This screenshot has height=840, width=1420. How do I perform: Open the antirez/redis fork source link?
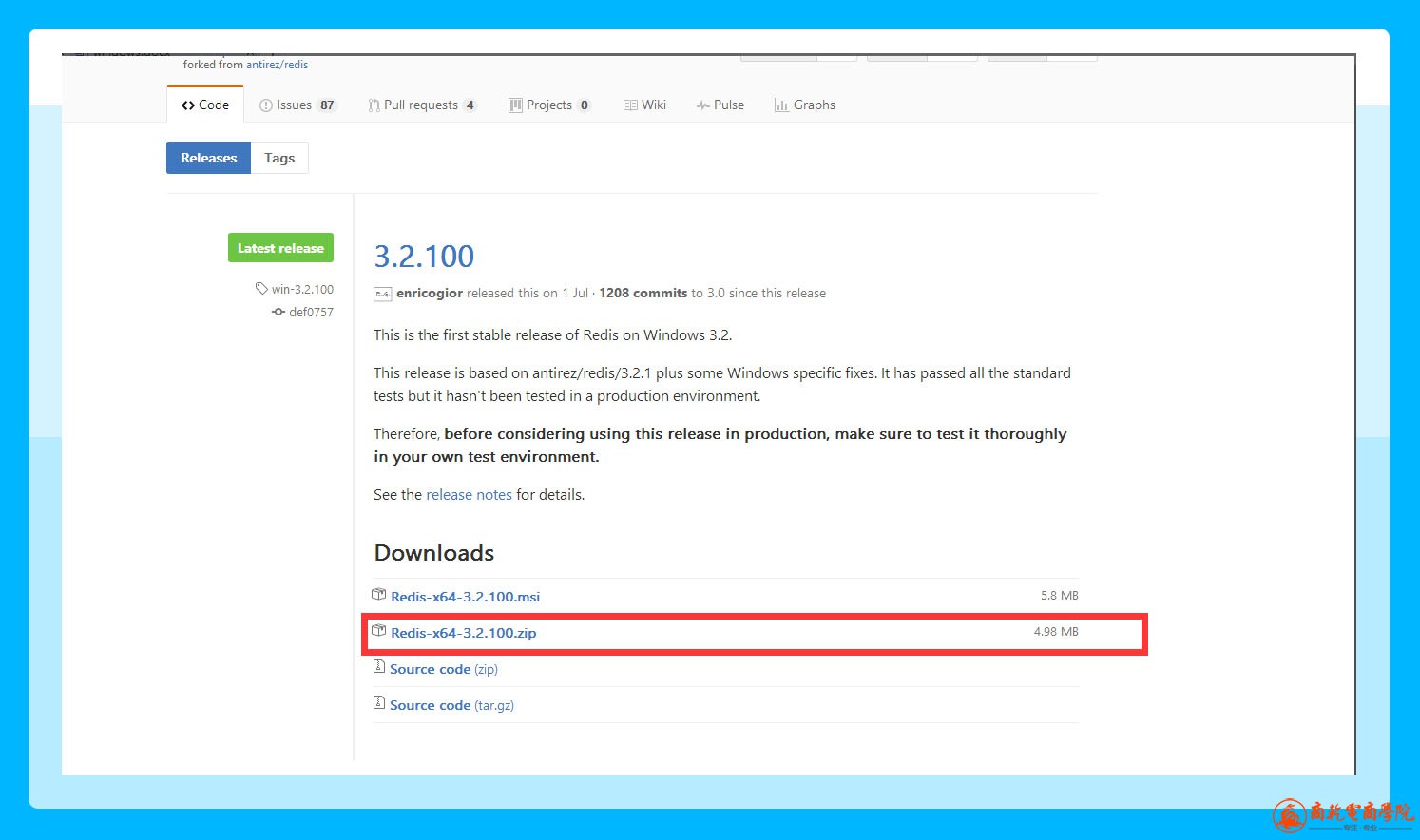[277, 65]
